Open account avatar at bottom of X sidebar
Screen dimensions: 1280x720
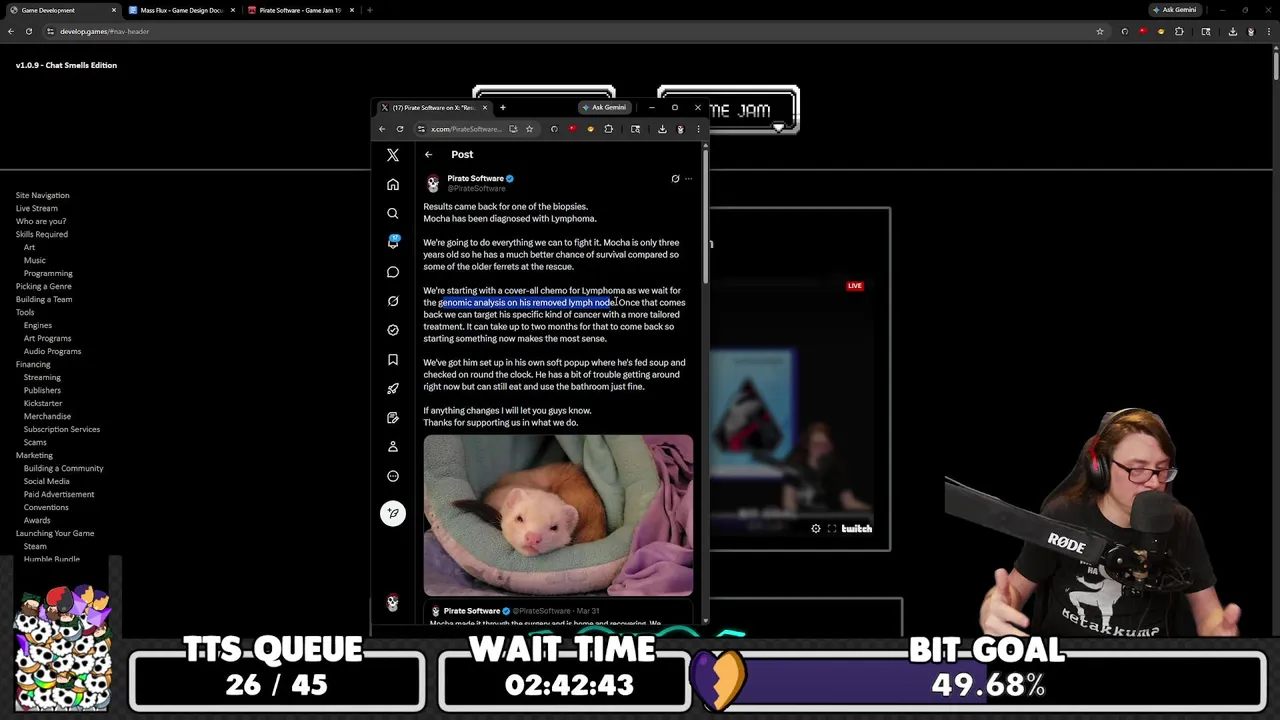click(x=393, y=603)
